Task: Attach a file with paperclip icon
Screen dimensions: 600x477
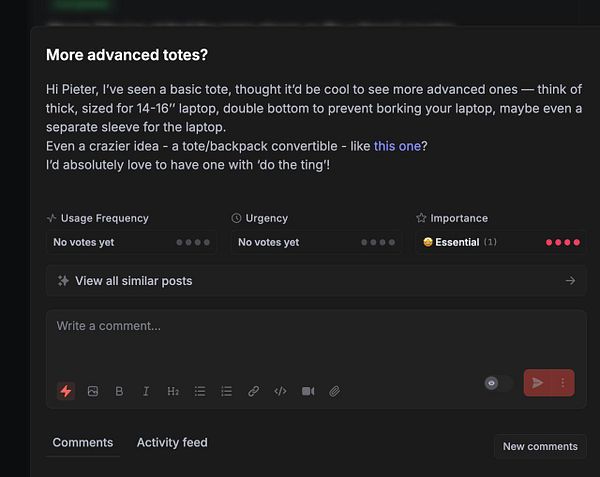Action: 335,391
